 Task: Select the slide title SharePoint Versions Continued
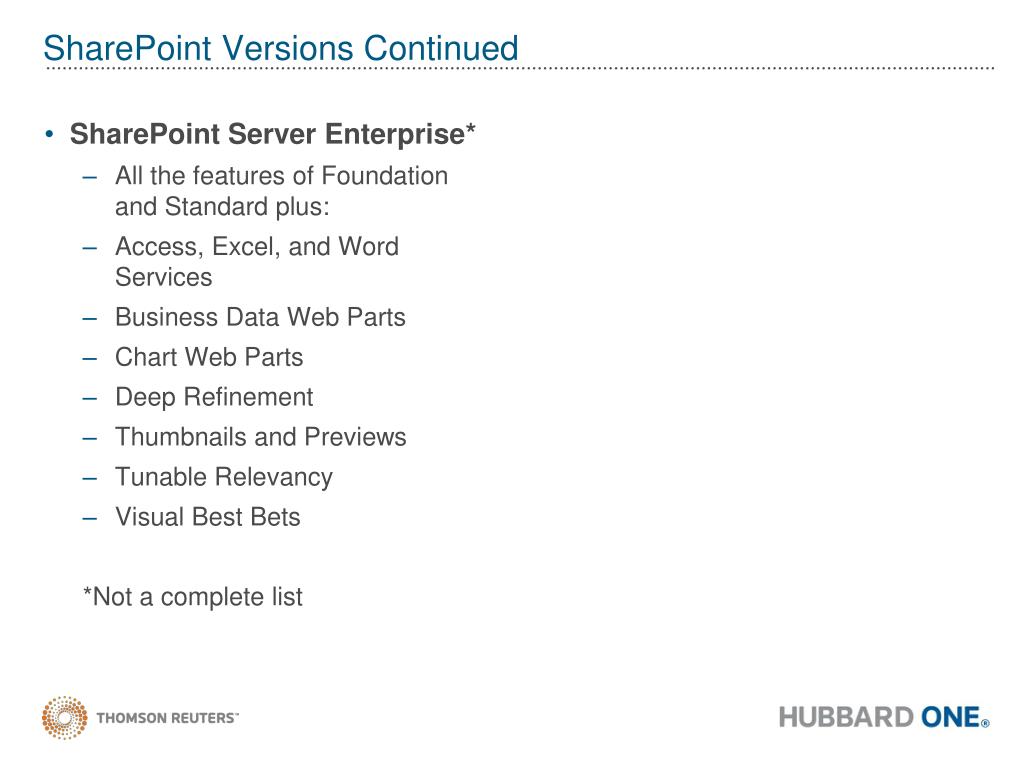point(281,47)
